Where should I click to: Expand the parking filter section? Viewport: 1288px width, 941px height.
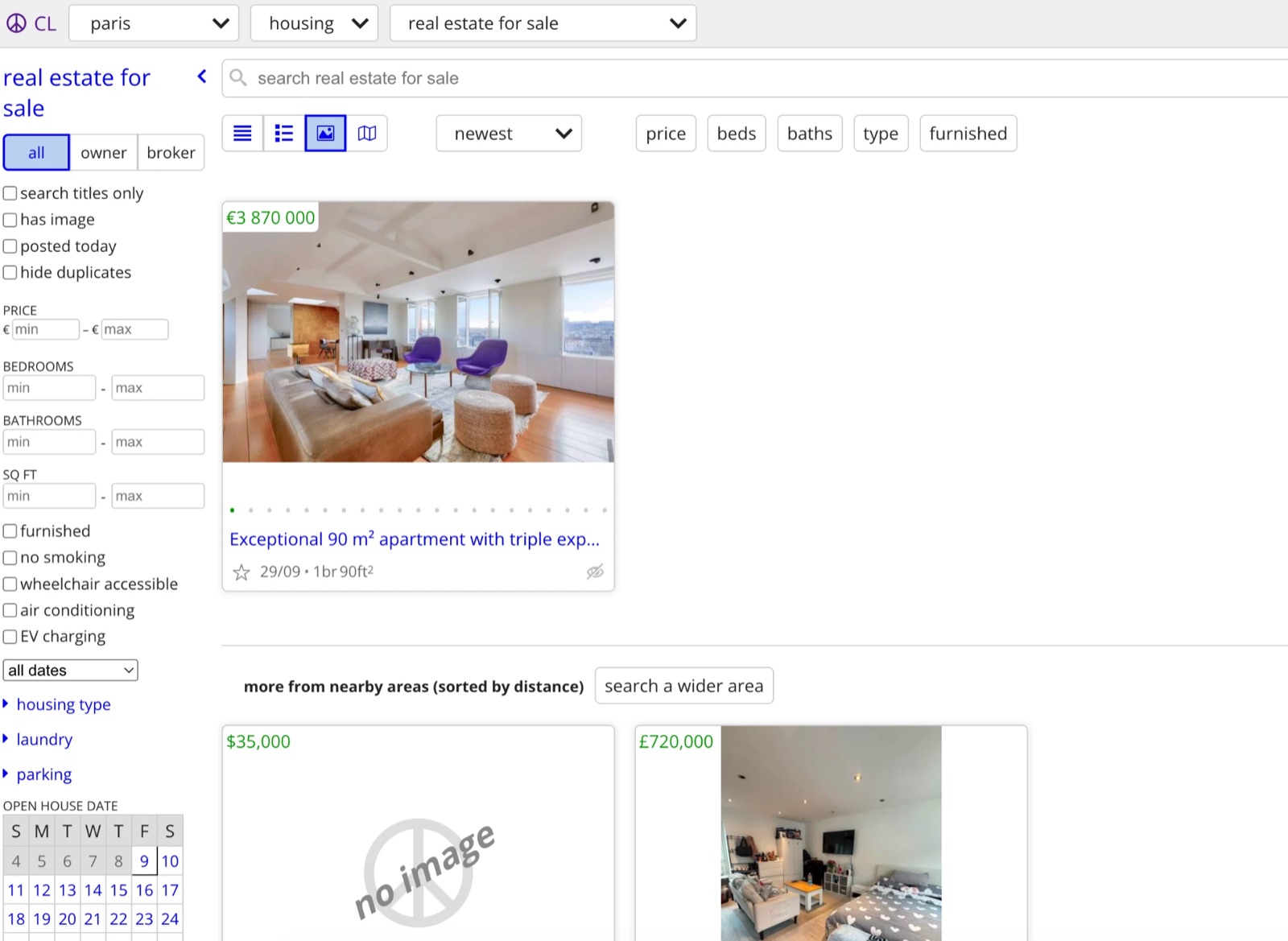click(38, 774)
